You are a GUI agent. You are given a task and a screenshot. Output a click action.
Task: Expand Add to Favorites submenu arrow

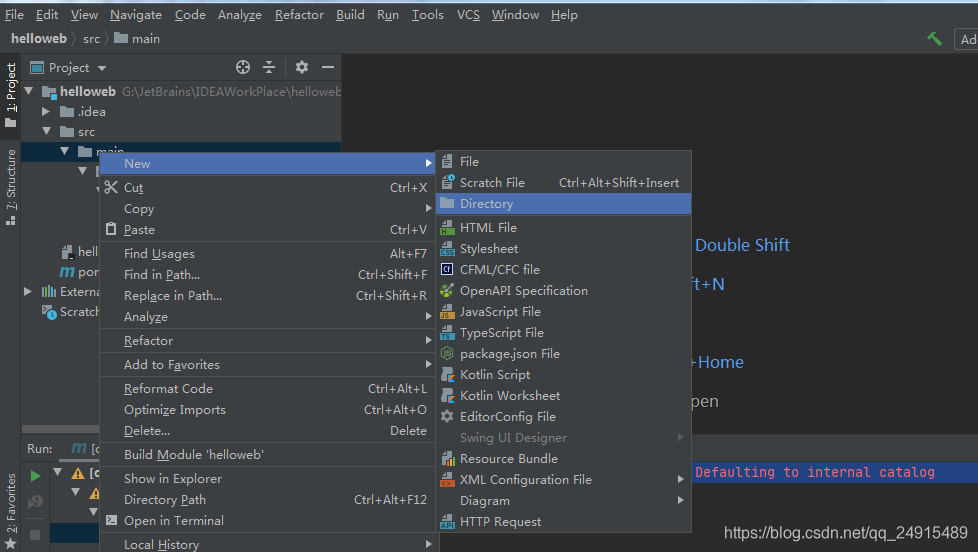point(428,364)
